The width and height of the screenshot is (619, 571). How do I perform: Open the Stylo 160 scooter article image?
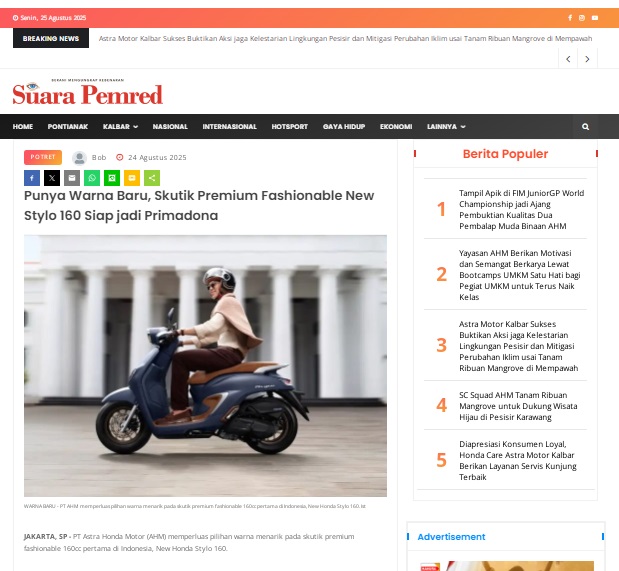coord(205,366)
